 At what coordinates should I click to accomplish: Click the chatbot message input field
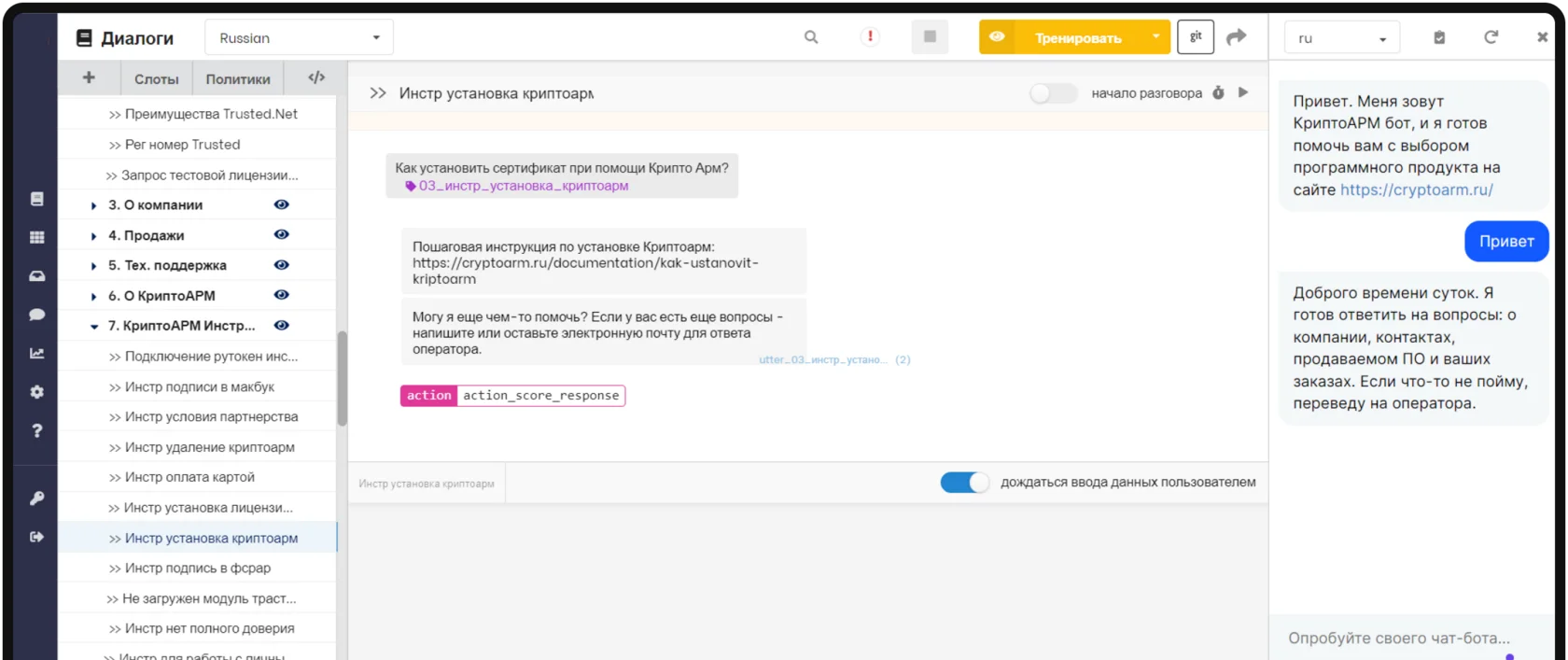(x=1398, y=639)
